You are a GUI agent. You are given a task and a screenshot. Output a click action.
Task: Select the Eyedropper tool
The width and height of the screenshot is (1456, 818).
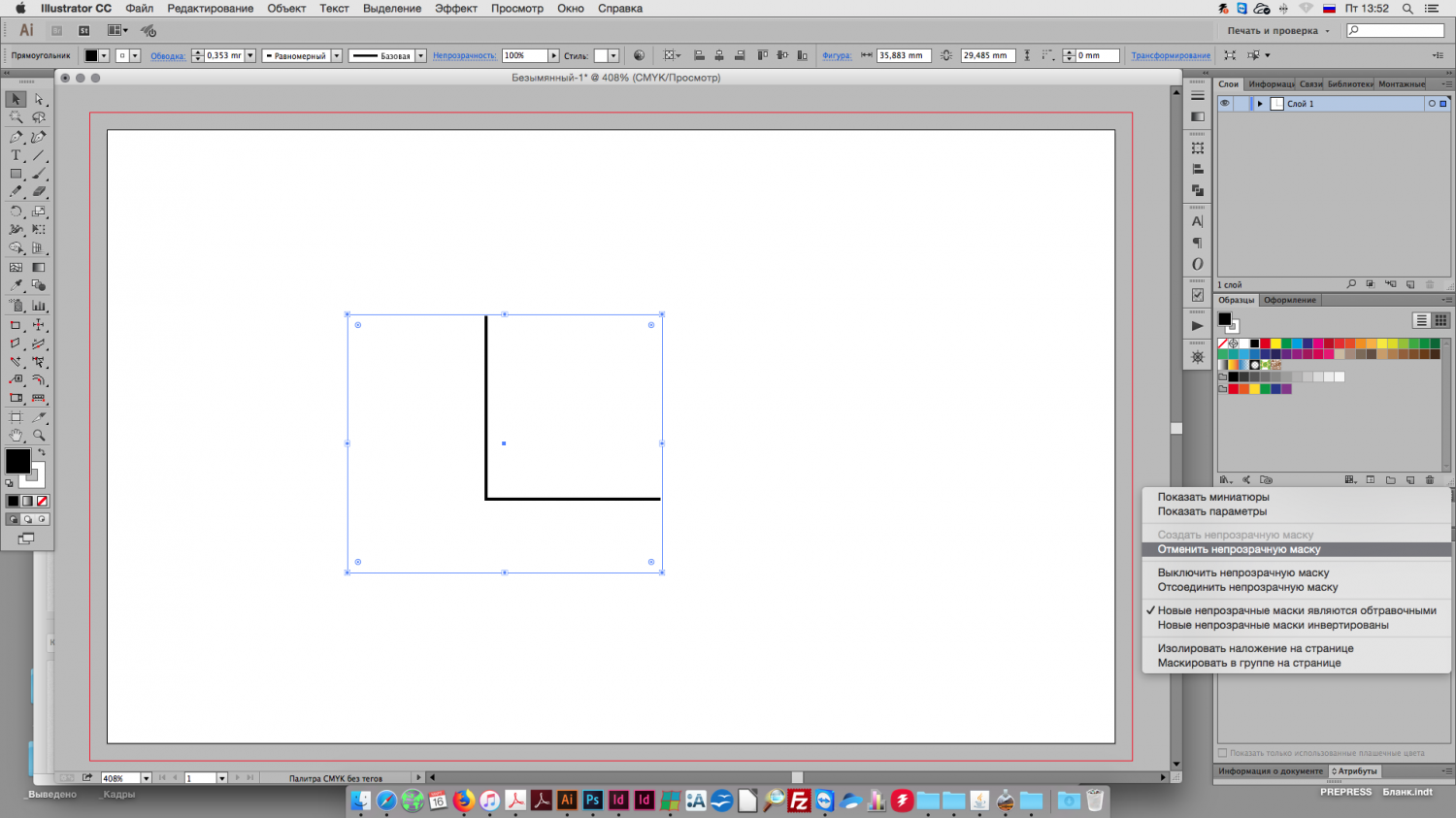[x=16, y=285]
